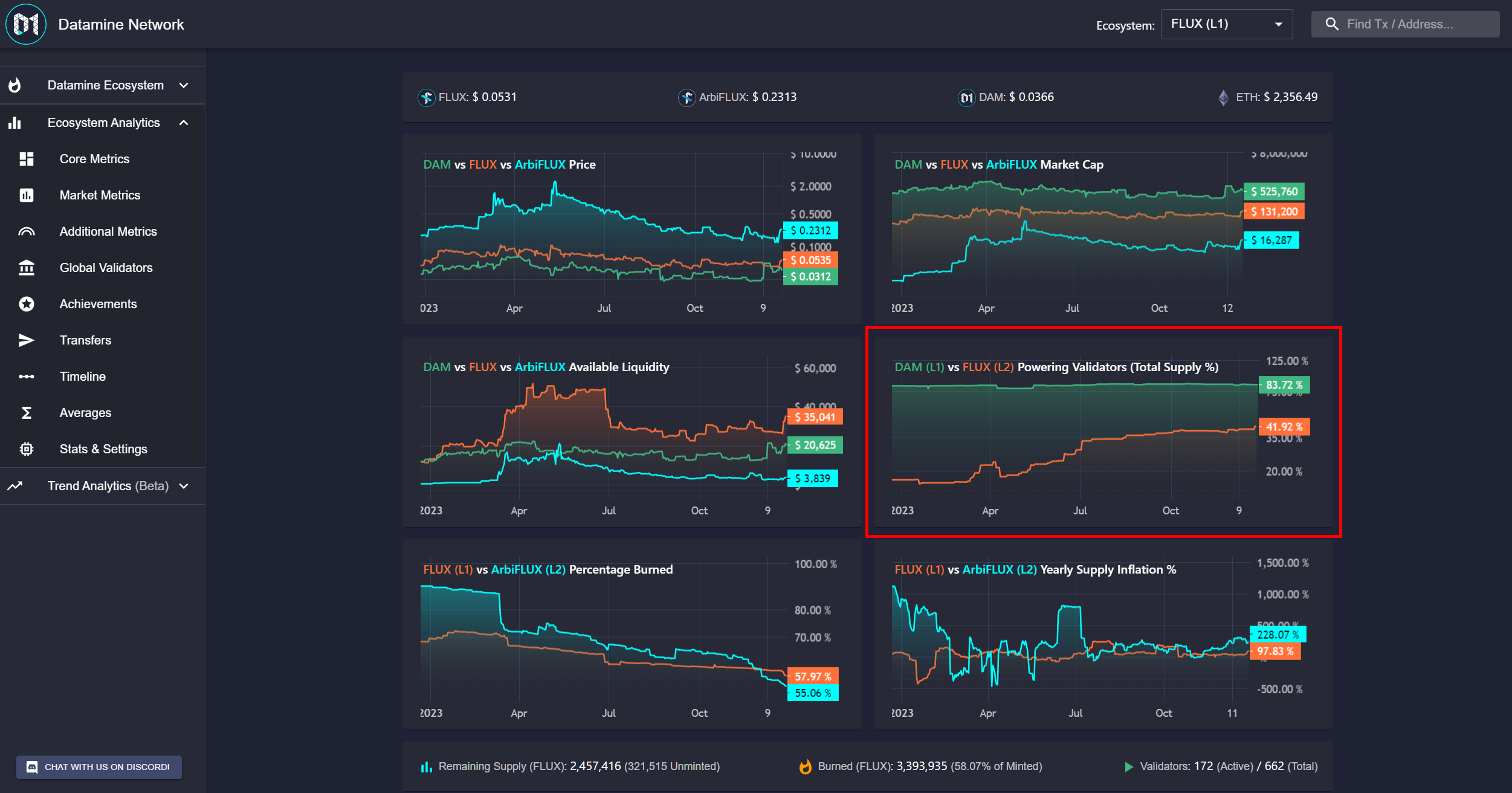This screenshot has height=793, width=1512.
Task: Open Timeline page
Action: (103, 377)
